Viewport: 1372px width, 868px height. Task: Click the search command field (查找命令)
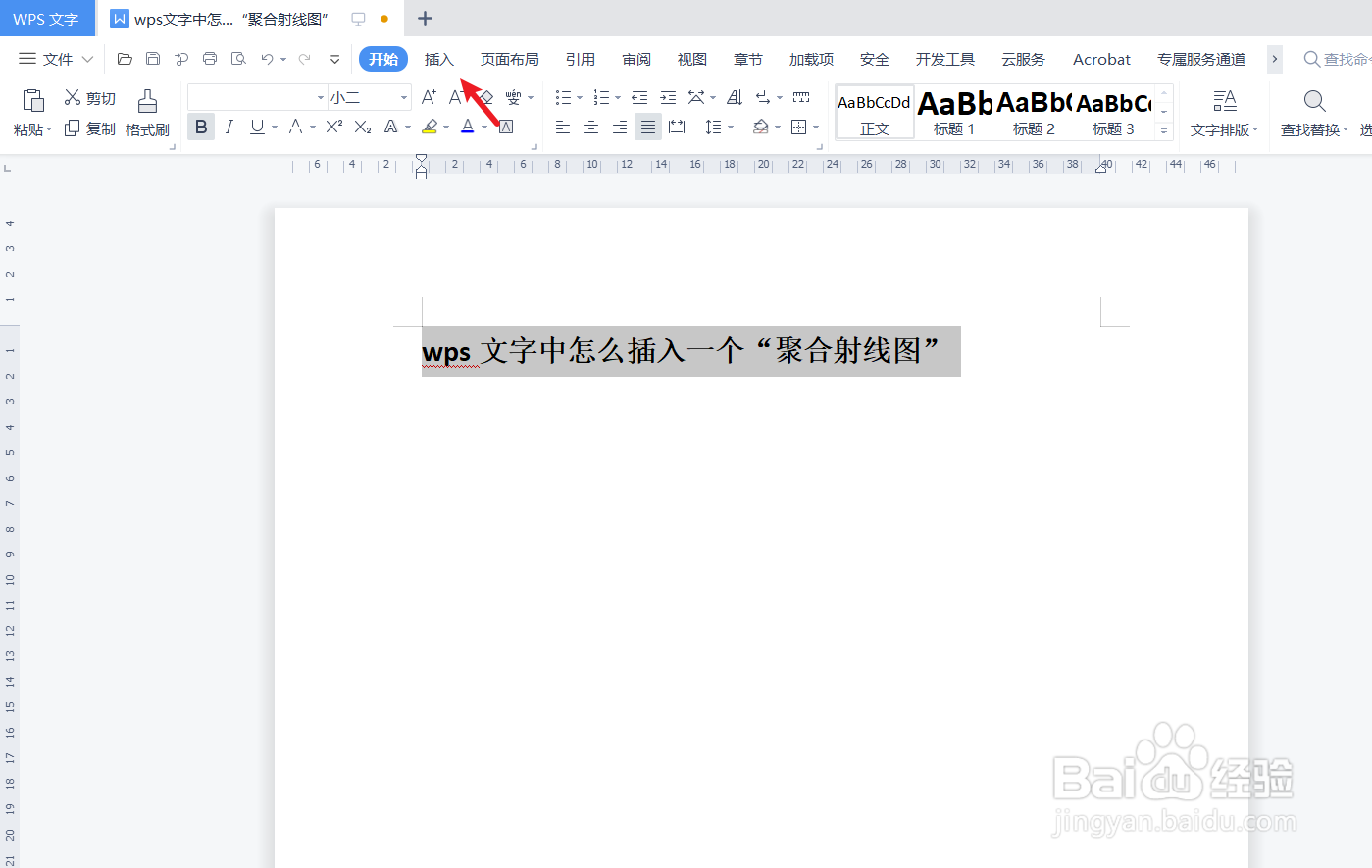[1337, 59]
